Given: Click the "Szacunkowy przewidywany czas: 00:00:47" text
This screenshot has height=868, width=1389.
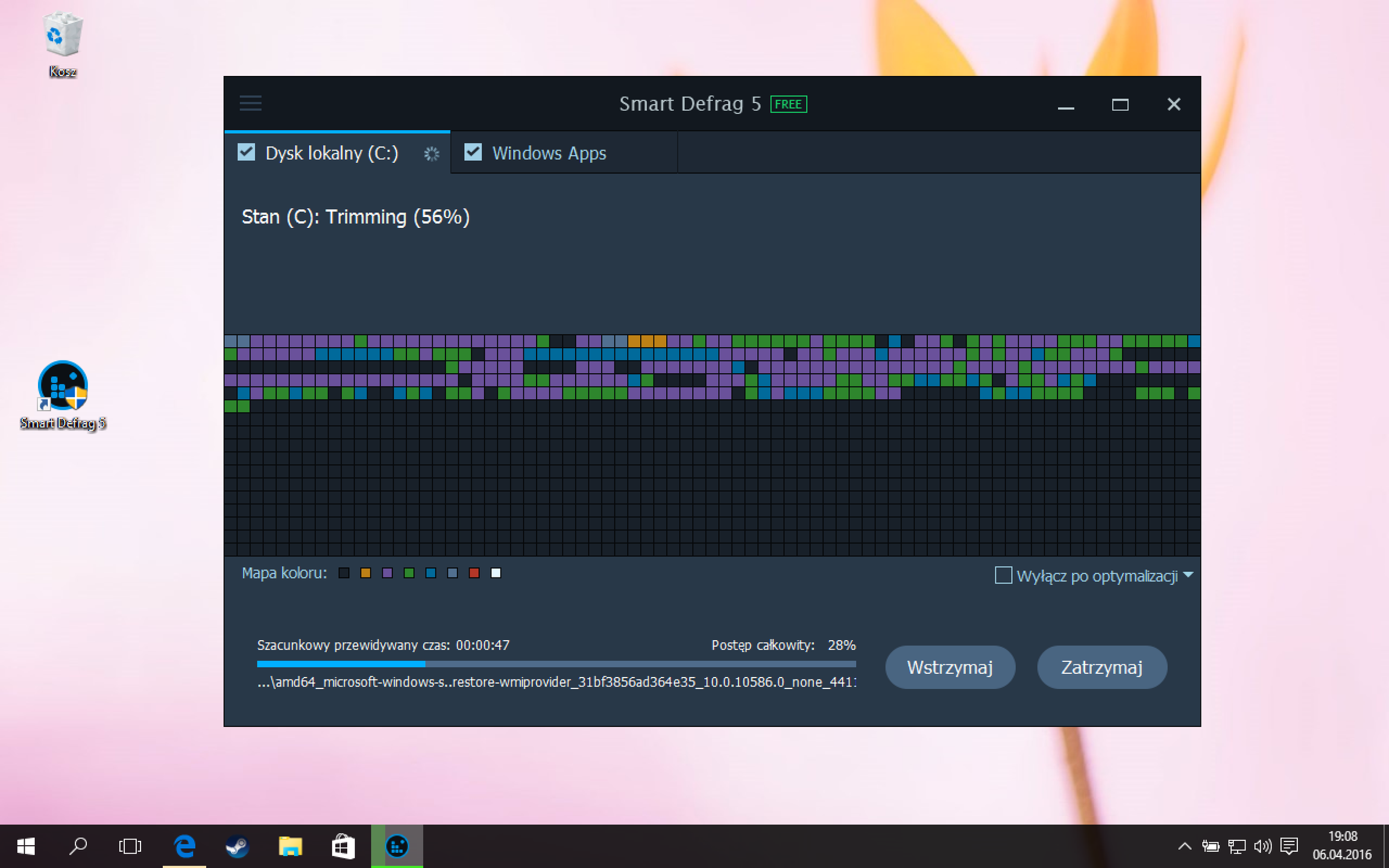Looking at the screenshot, I should point(383,645).
